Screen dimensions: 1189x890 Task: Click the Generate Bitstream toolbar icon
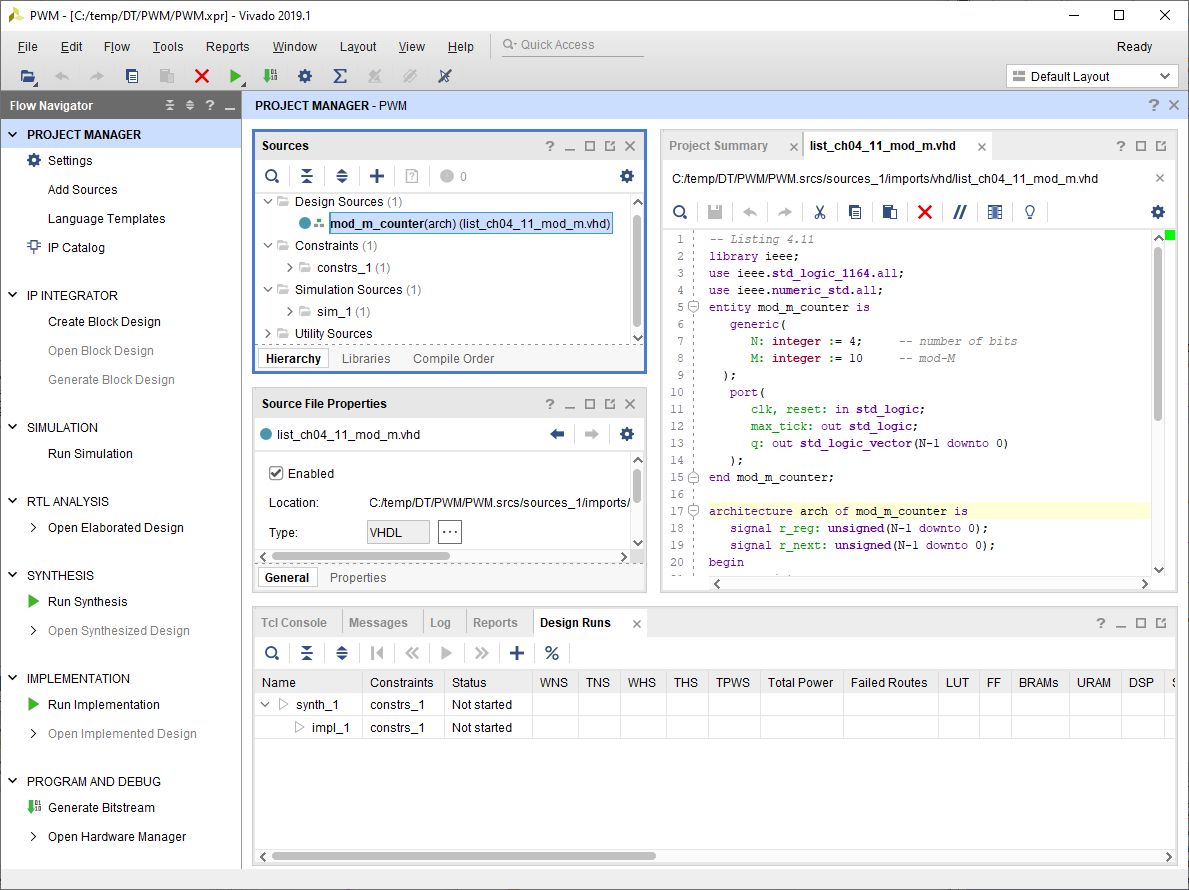[x=270, y=76]
